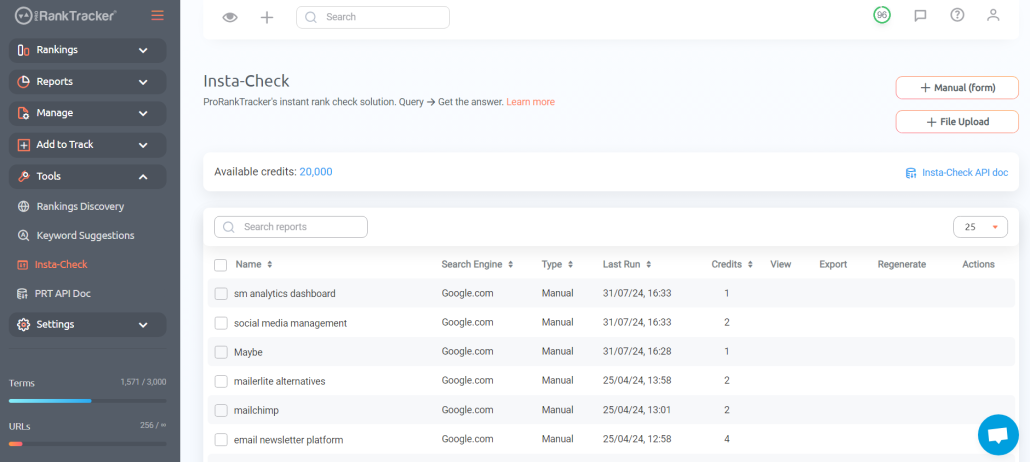Click the File Upload button
The width and height of the screenshot is (1030, 462).
point(957,122)
